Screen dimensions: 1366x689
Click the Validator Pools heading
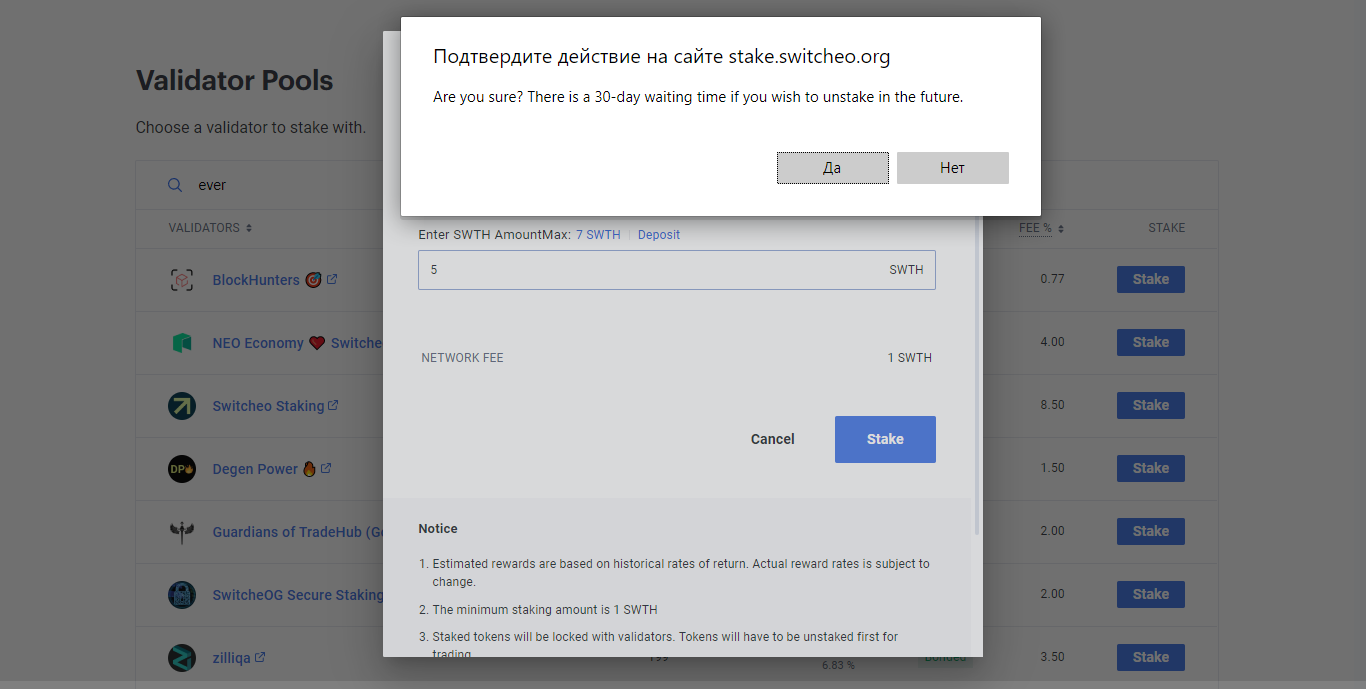(234, 81)
